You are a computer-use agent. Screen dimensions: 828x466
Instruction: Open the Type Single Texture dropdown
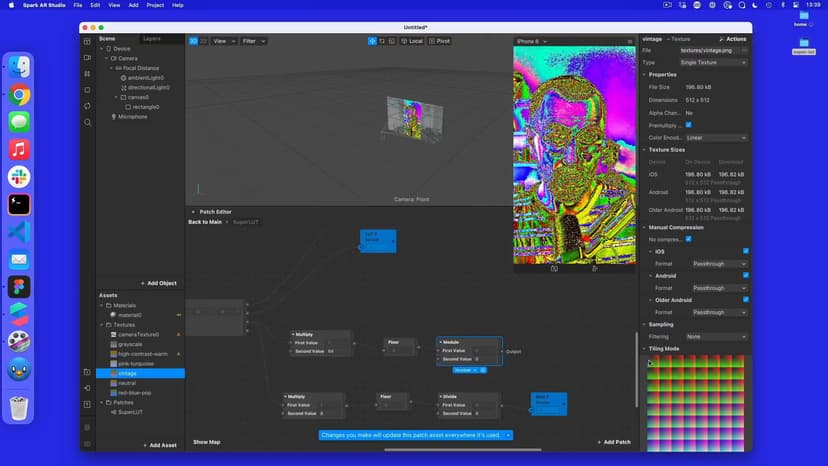(x=713, y=63)
